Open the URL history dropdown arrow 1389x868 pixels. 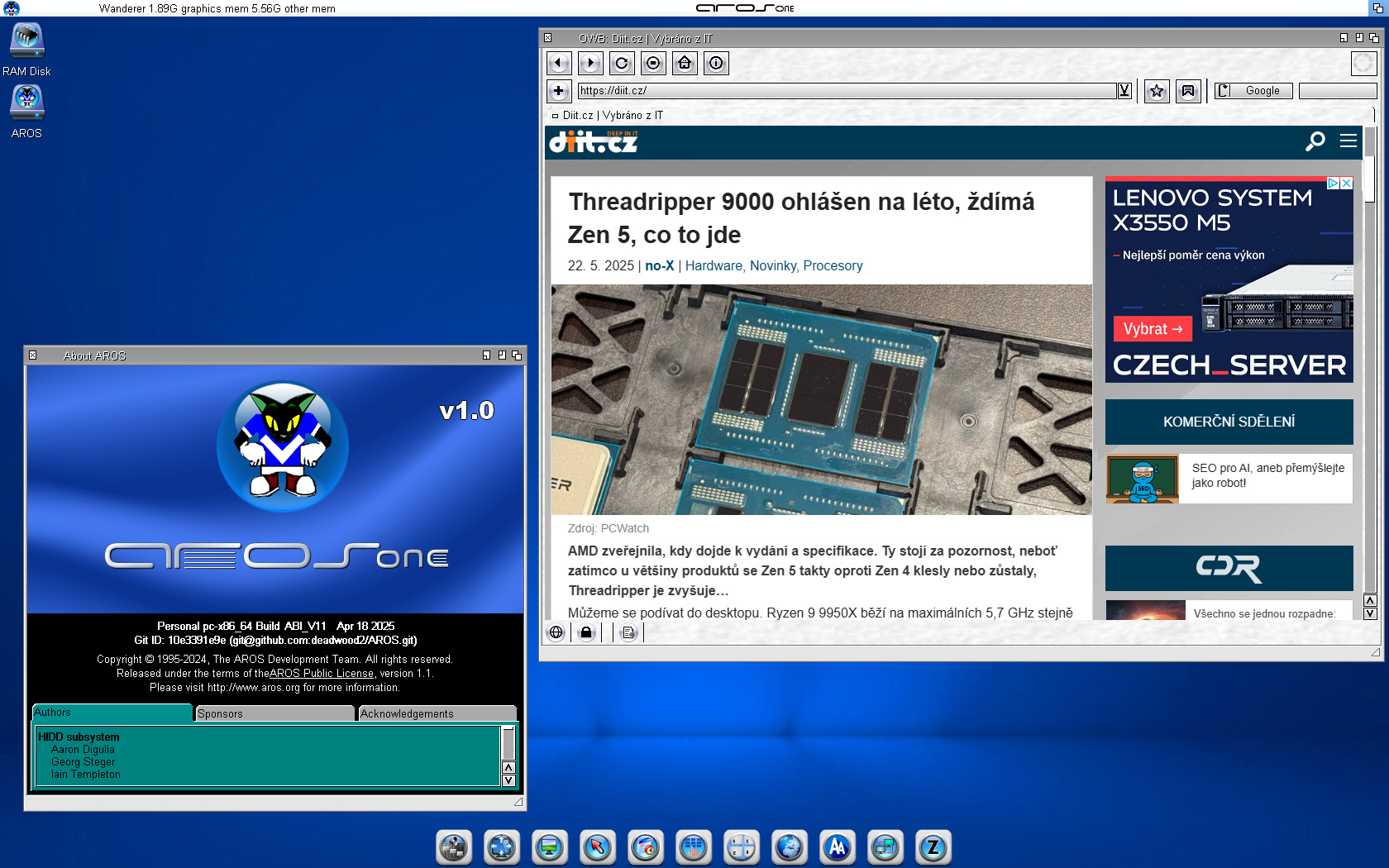click(1124, 91)
